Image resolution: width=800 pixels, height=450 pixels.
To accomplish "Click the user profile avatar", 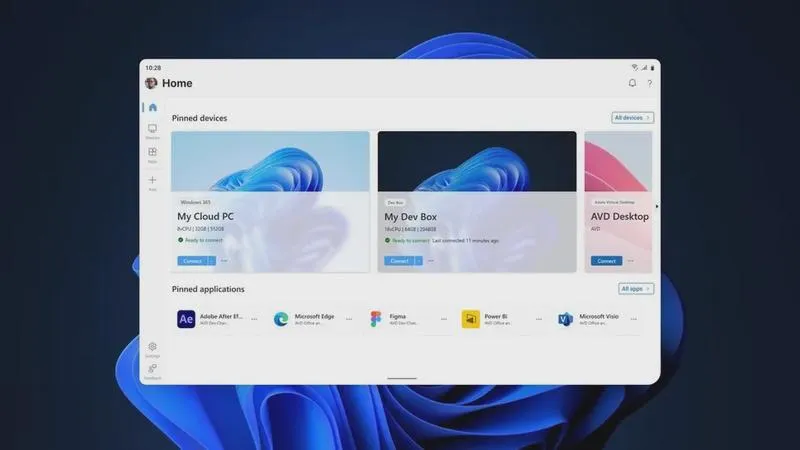I will click(151, 83).
